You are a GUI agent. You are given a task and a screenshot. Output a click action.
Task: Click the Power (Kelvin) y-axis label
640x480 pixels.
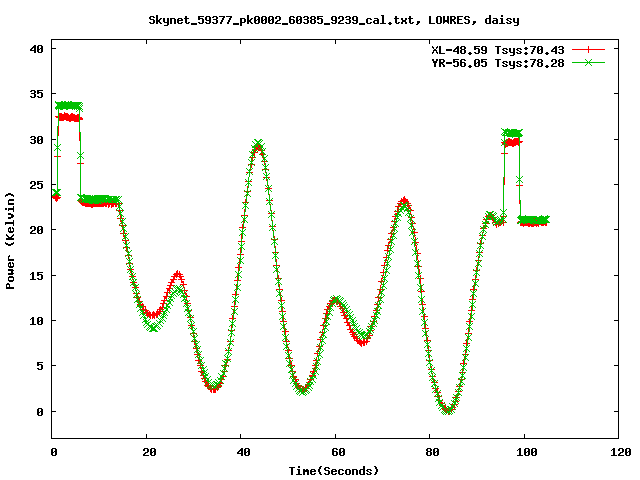click(x=10, y=241)
